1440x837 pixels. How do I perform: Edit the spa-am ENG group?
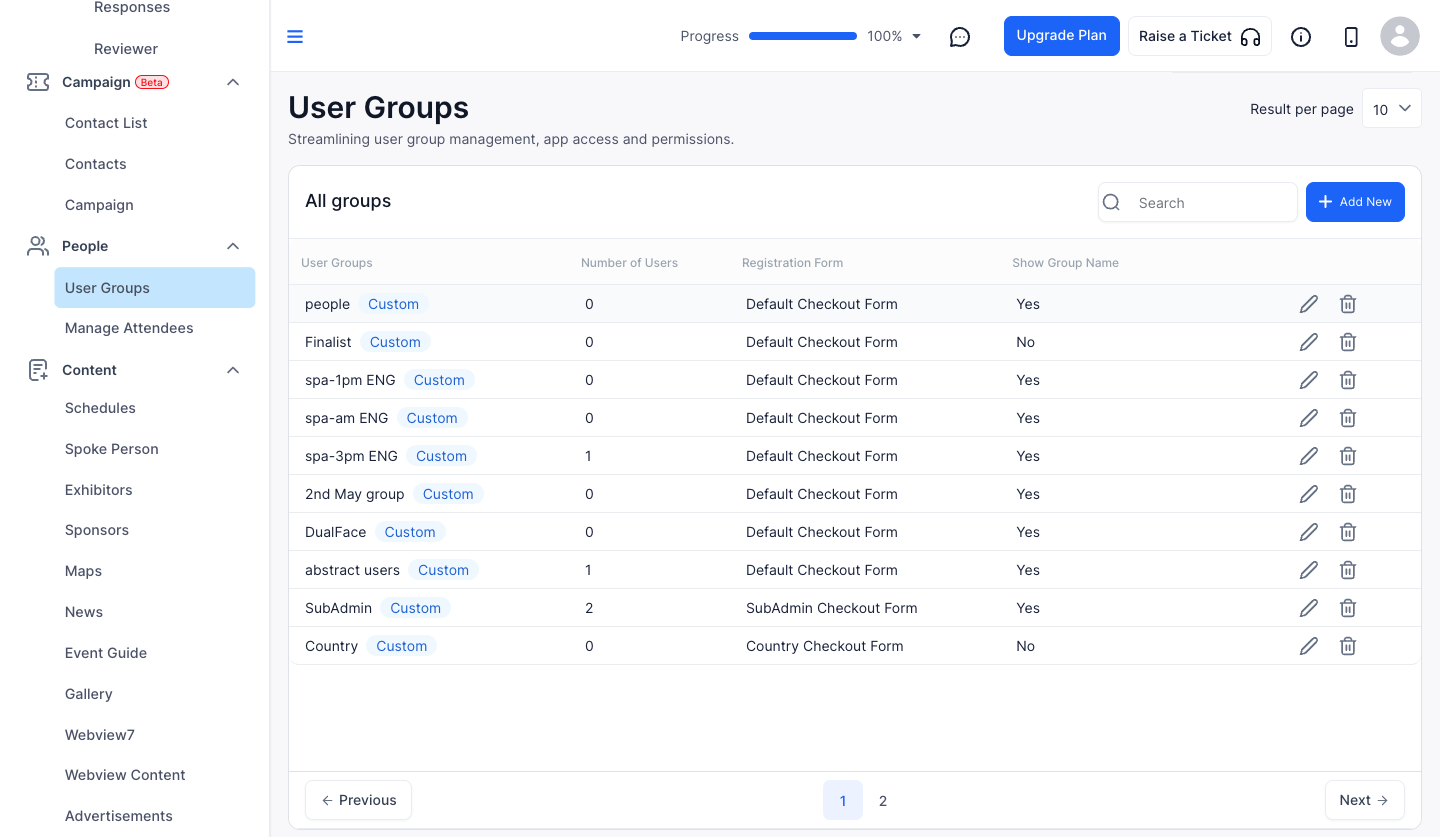coord(1308,418)
